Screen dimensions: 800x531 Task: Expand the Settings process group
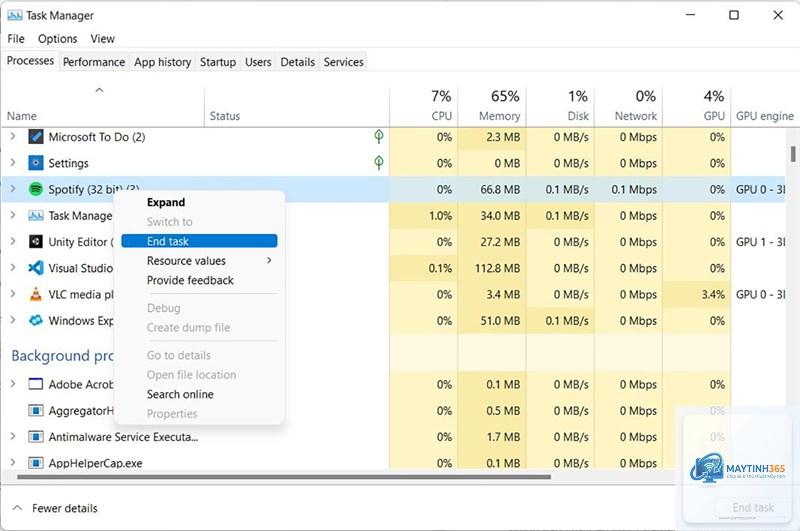(13, 163)
